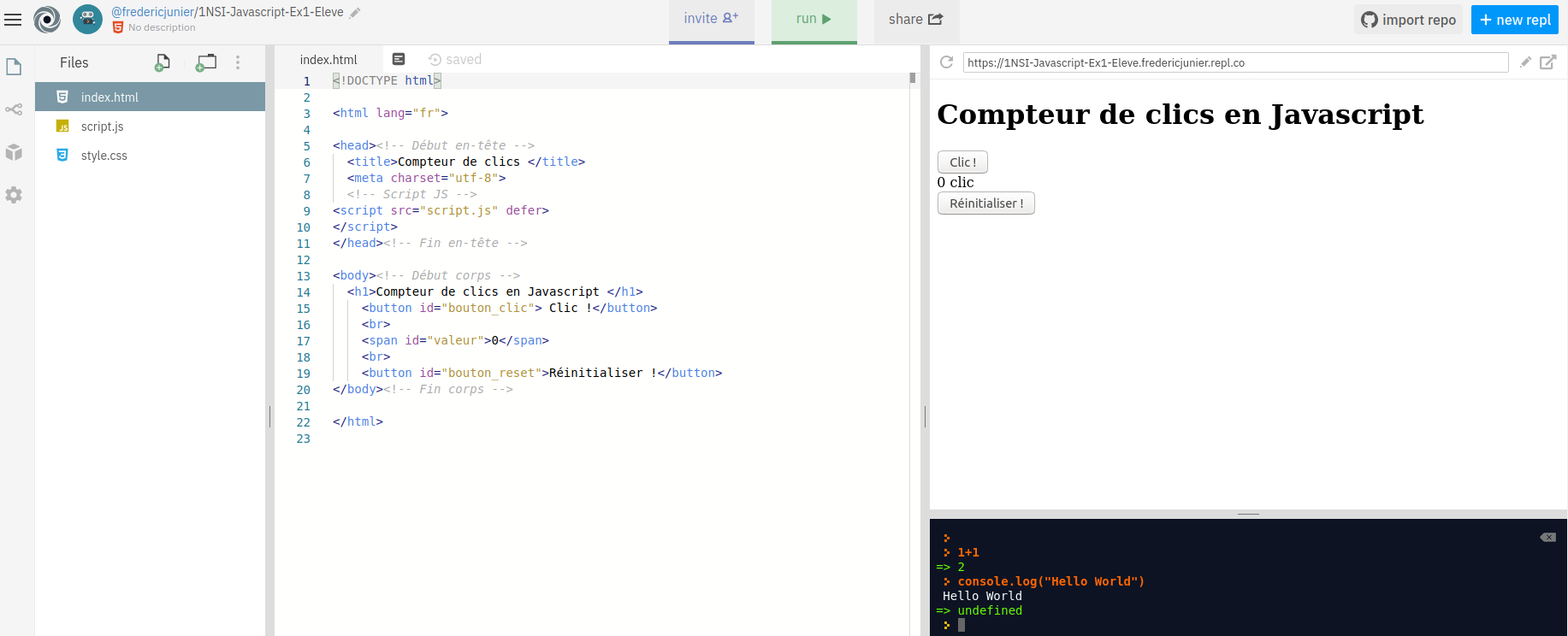The image size is (1568, 636).
Task: Click the 1NSI-Javascript-Ex1-Eleve repl title
Action: pyautogui.click(x=271, y=12)
